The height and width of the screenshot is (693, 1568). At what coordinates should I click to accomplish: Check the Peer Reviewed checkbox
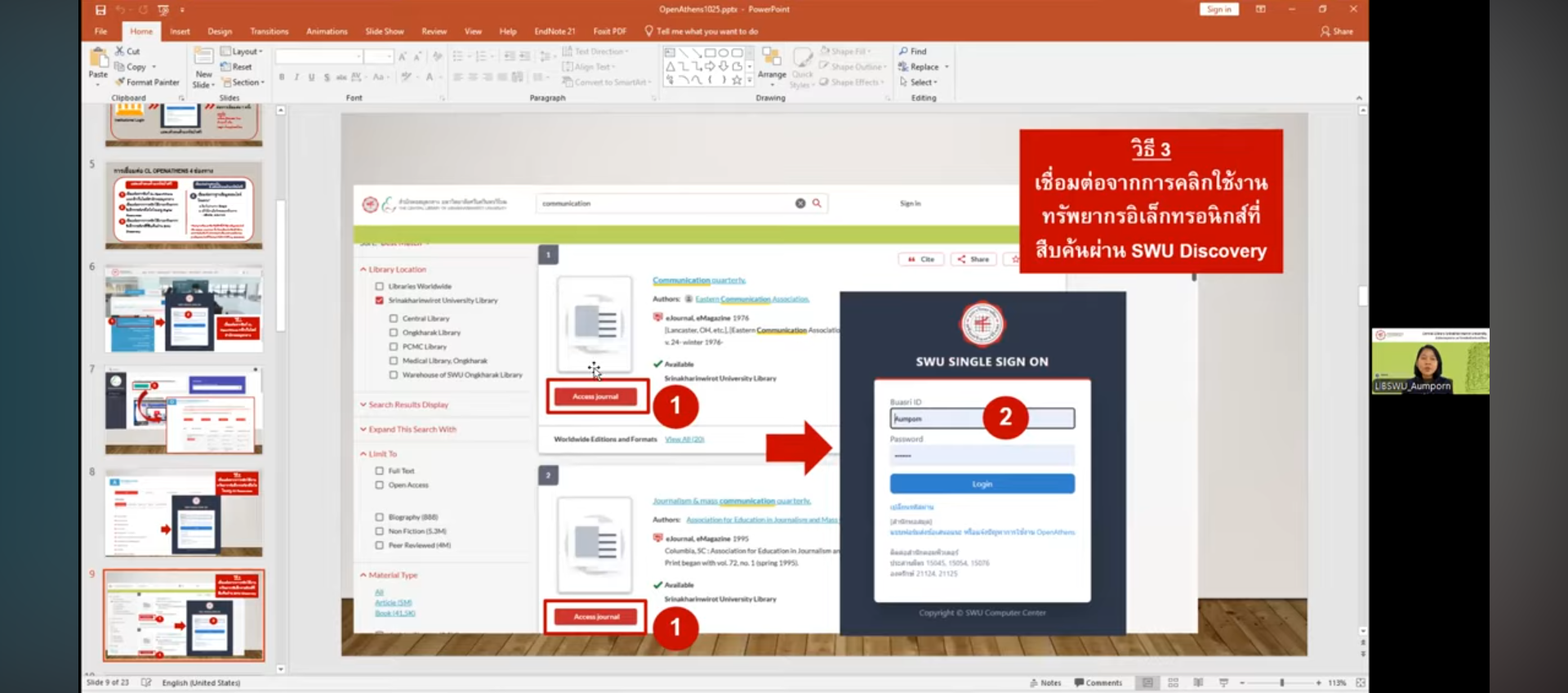379,545
